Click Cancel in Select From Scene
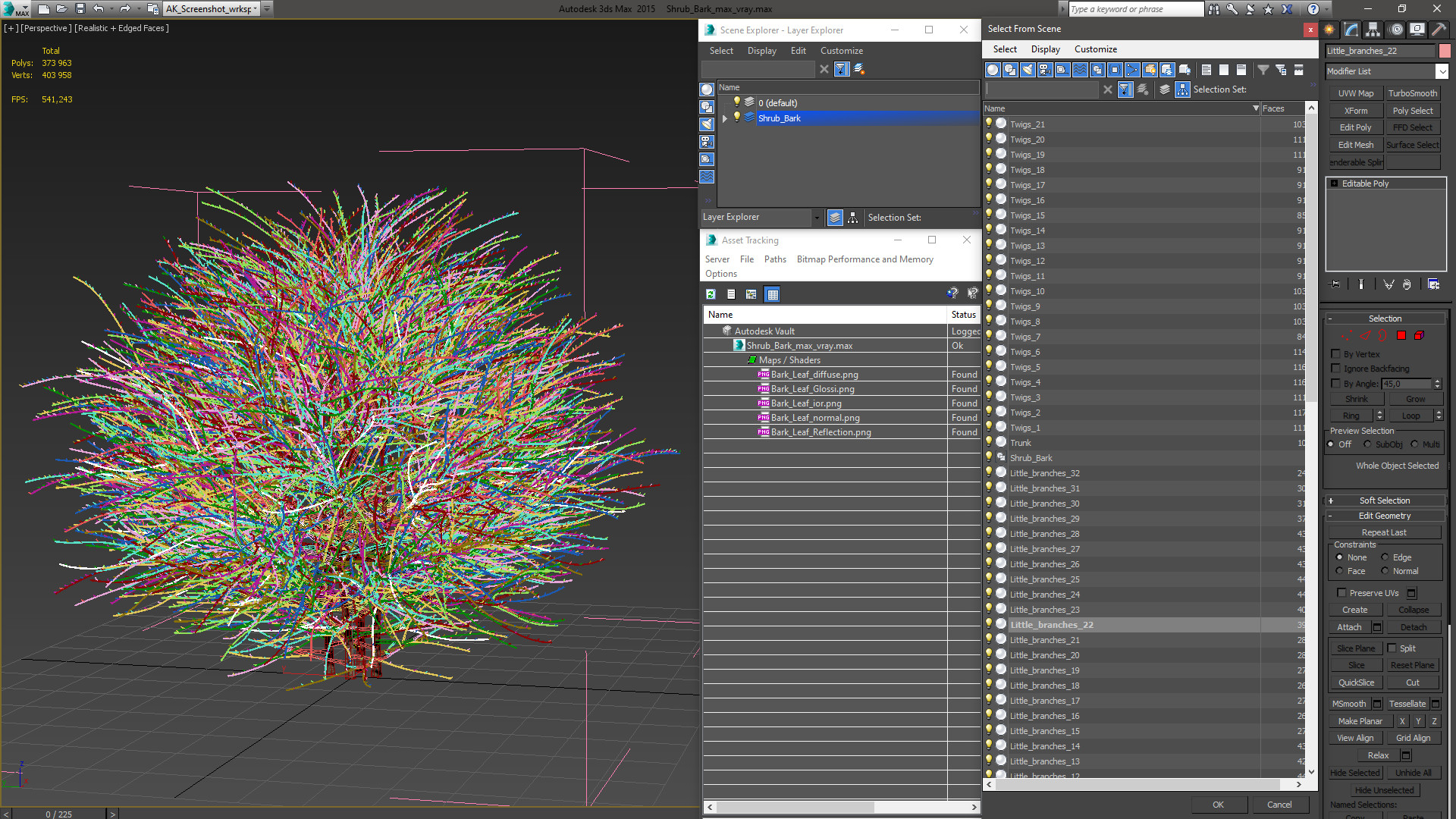The width and height of the screenshot is (1456, 819). point(1279,805)
